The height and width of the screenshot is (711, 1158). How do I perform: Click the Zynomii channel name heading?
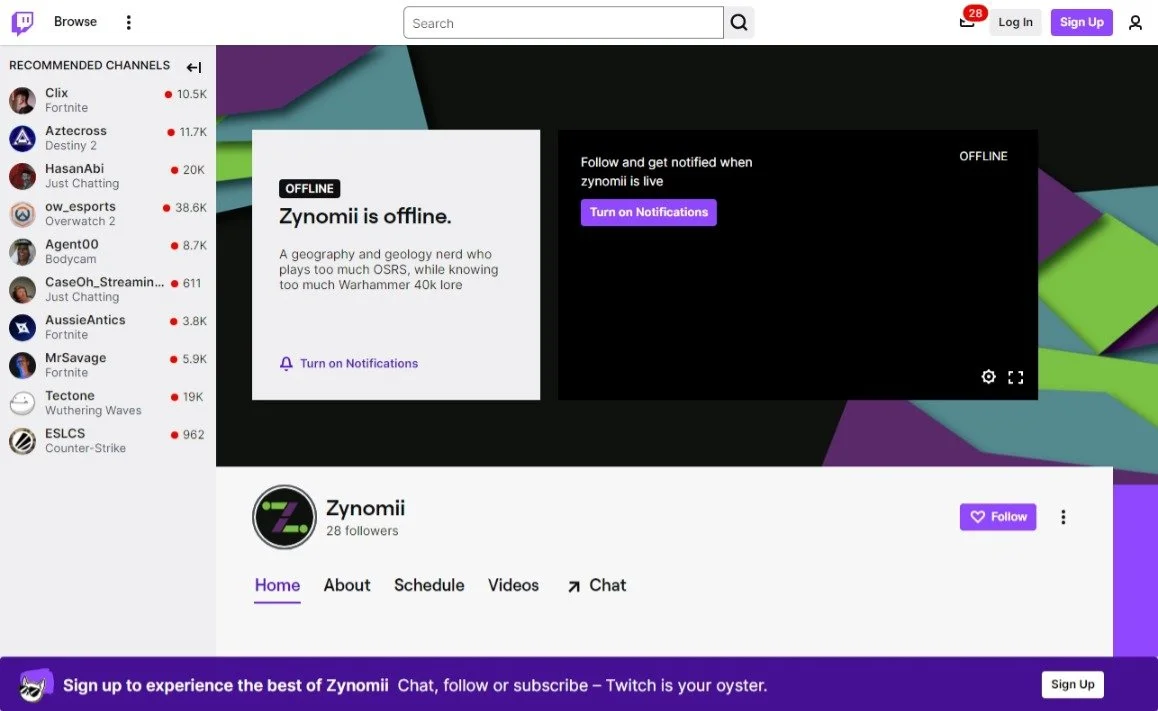pyautogui.click(x=366, y=508)
